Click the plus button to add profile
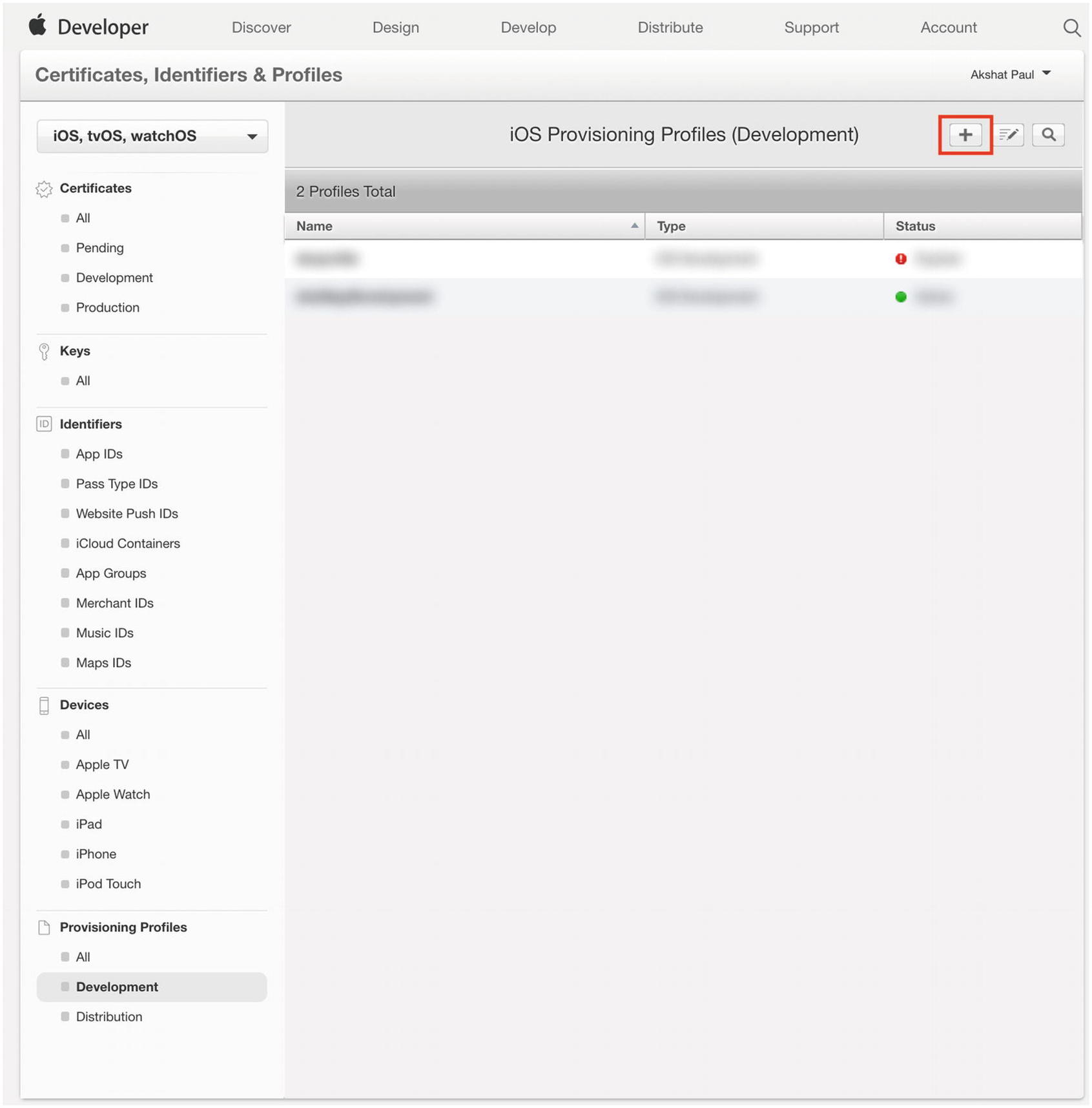 (x=965, y=135)
